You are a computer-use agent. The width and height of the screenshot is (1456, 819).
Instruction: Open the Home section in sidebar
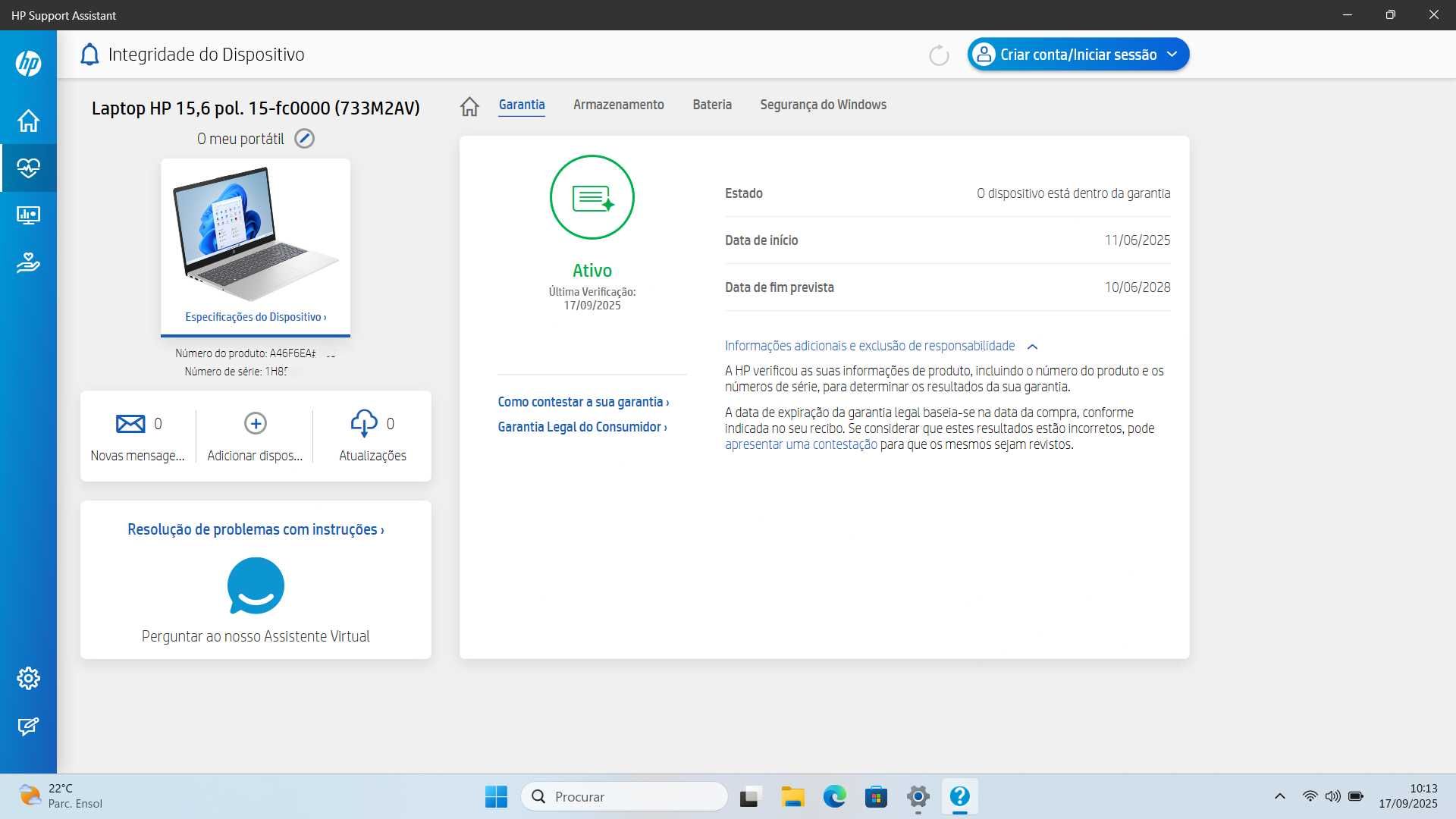pos(28,121)
